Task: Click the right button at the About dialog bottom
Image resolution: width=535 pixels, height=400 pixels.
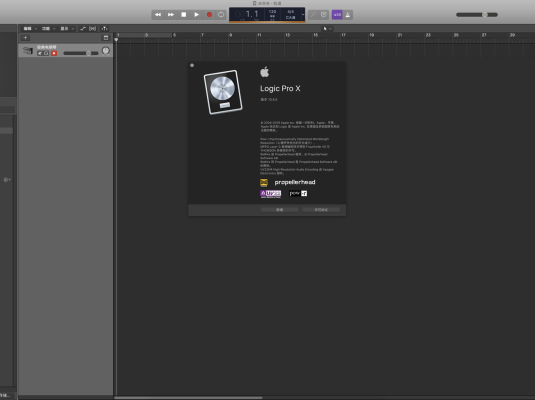Action: [321, 210]
